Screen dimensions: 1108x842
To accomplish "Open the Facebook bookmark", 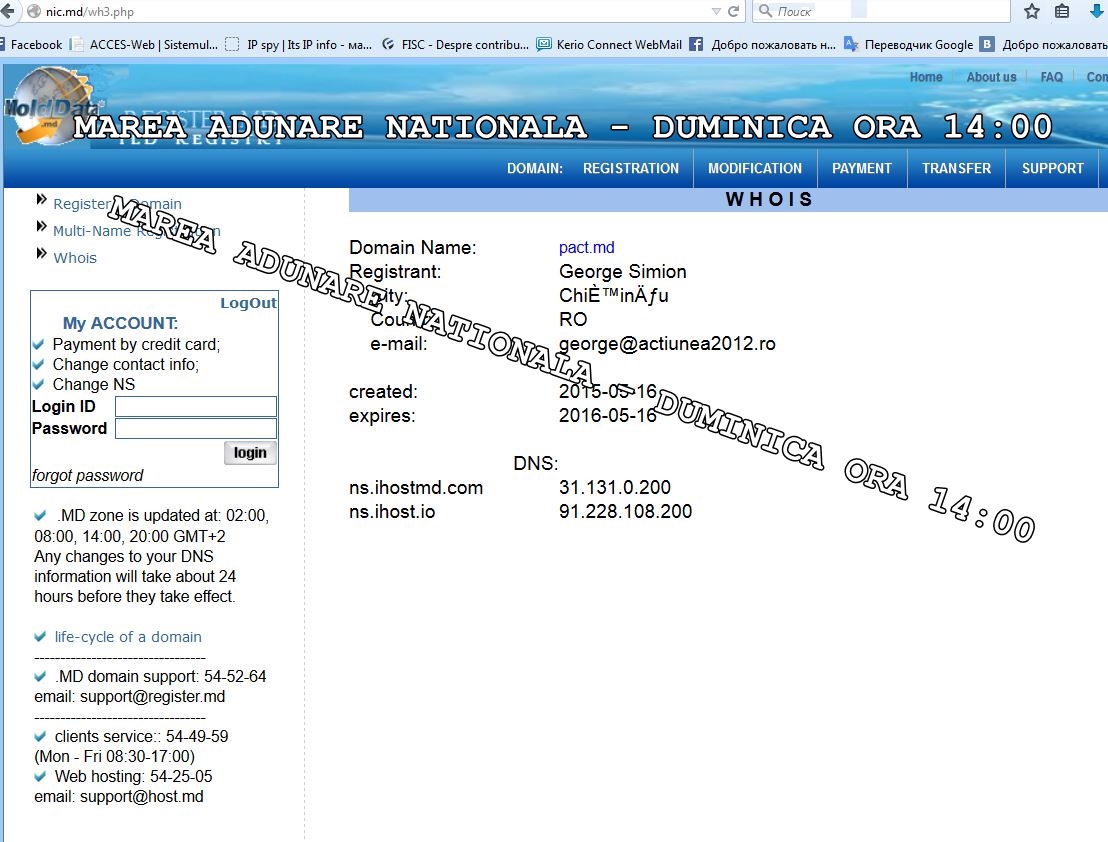I will point(32,45).
